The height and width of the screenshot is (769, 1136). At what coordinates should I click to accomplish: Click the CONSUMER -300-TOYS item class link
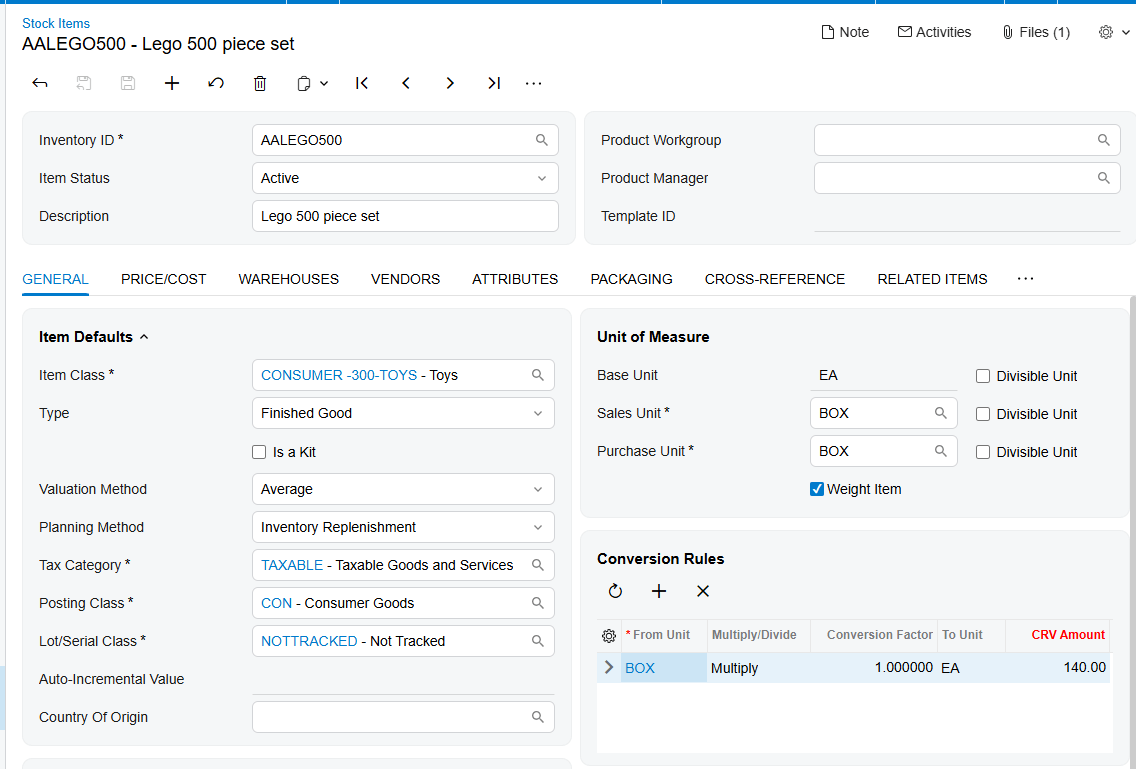(x=339, y=375)
